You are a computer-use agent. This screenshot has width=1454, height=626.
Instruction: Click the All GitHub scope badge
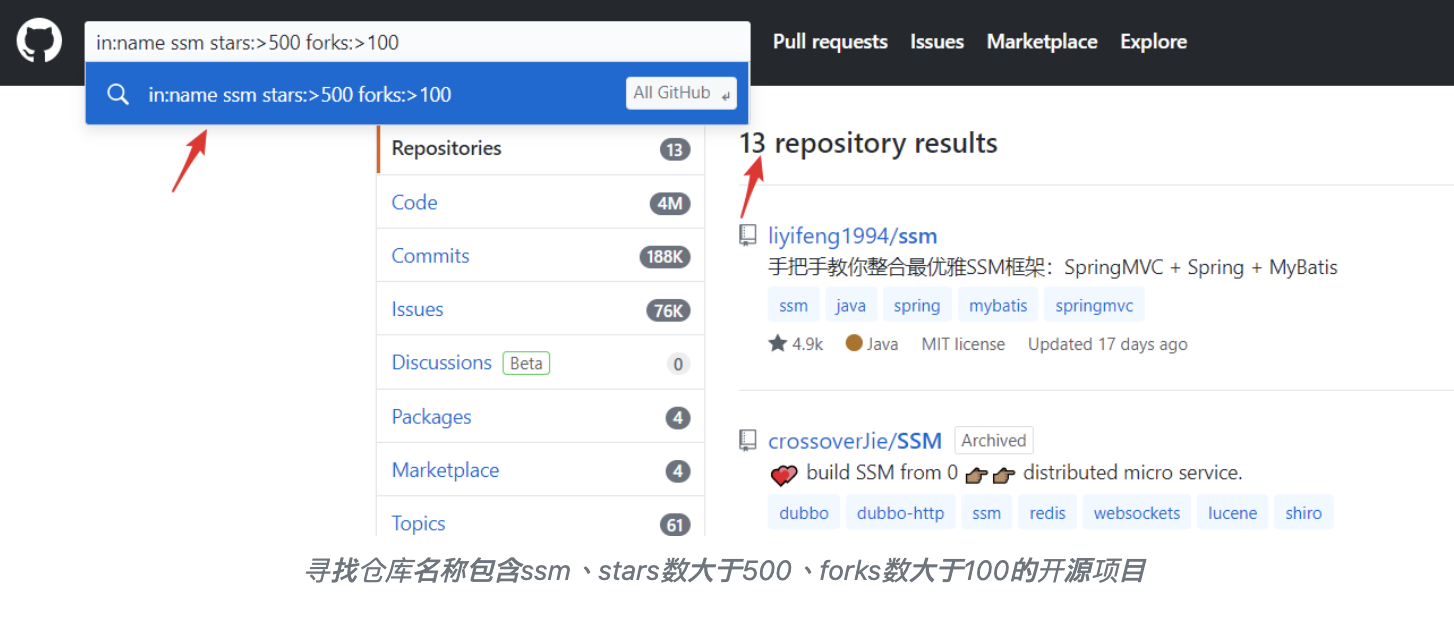point(681,93)
